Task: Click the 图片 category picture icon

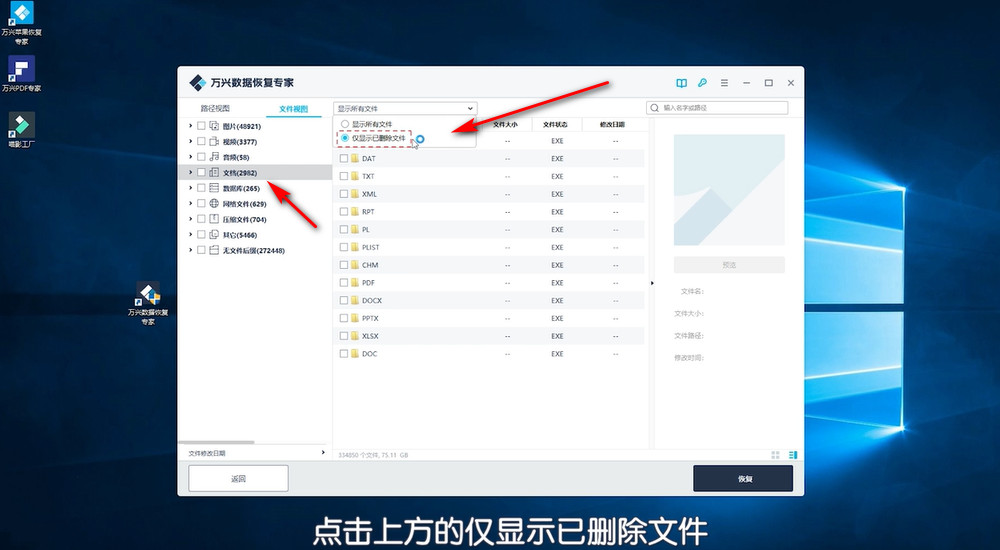Action: [x=214, y=126]
